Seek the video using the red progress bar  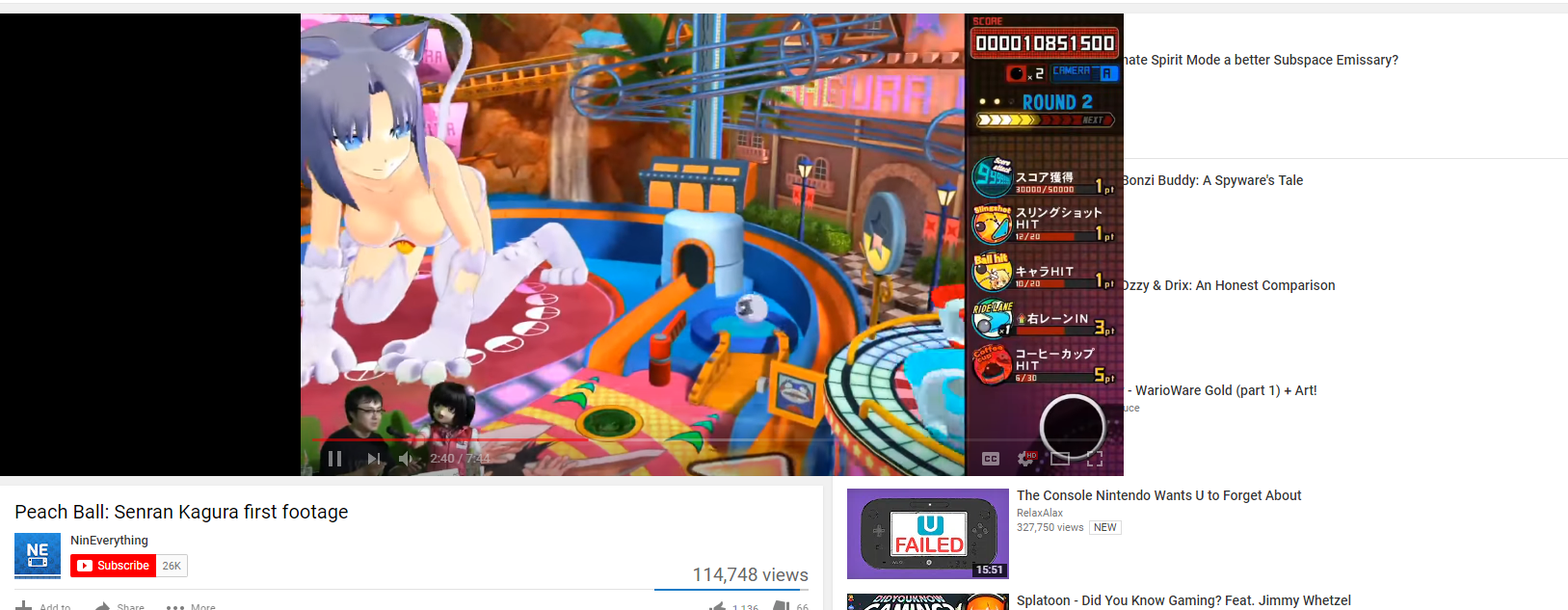pyautogui.click(x=711, y=439)
